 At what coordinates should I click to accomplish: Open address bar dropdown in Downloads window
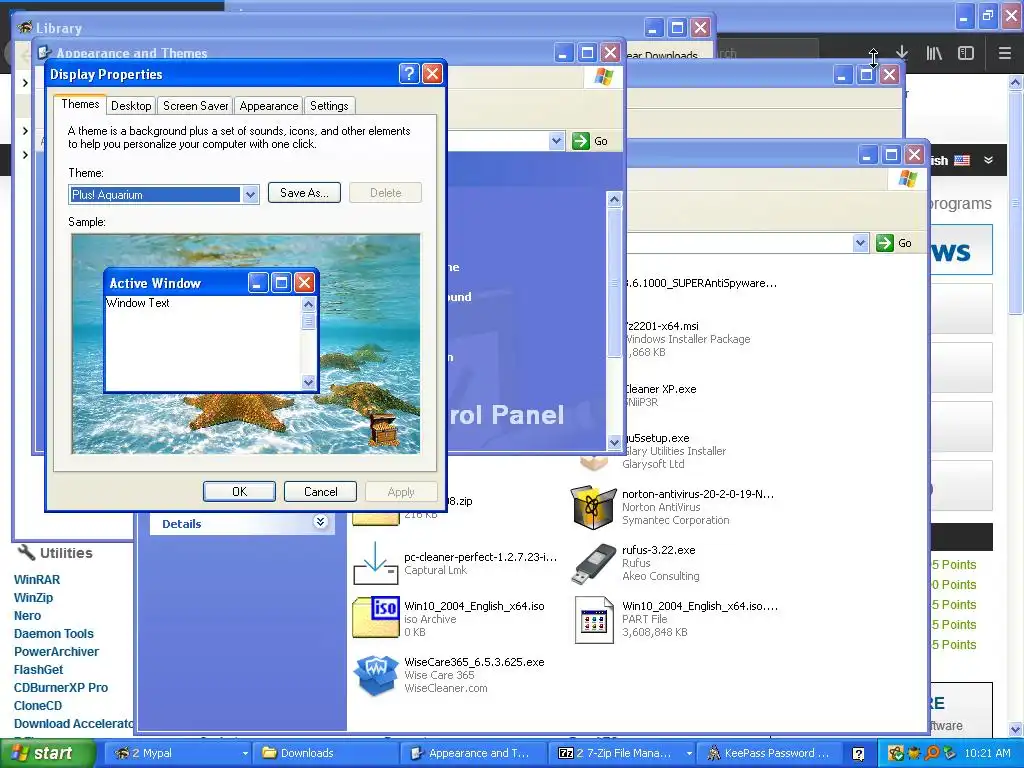(860, 243)
